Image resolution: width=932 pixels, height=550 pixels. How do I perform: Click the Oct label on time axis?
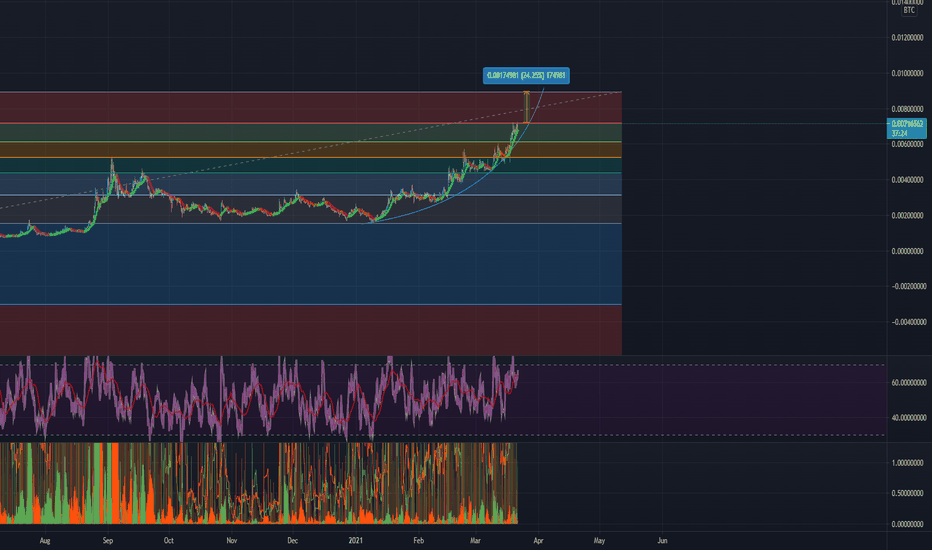[x=169, y=540]
